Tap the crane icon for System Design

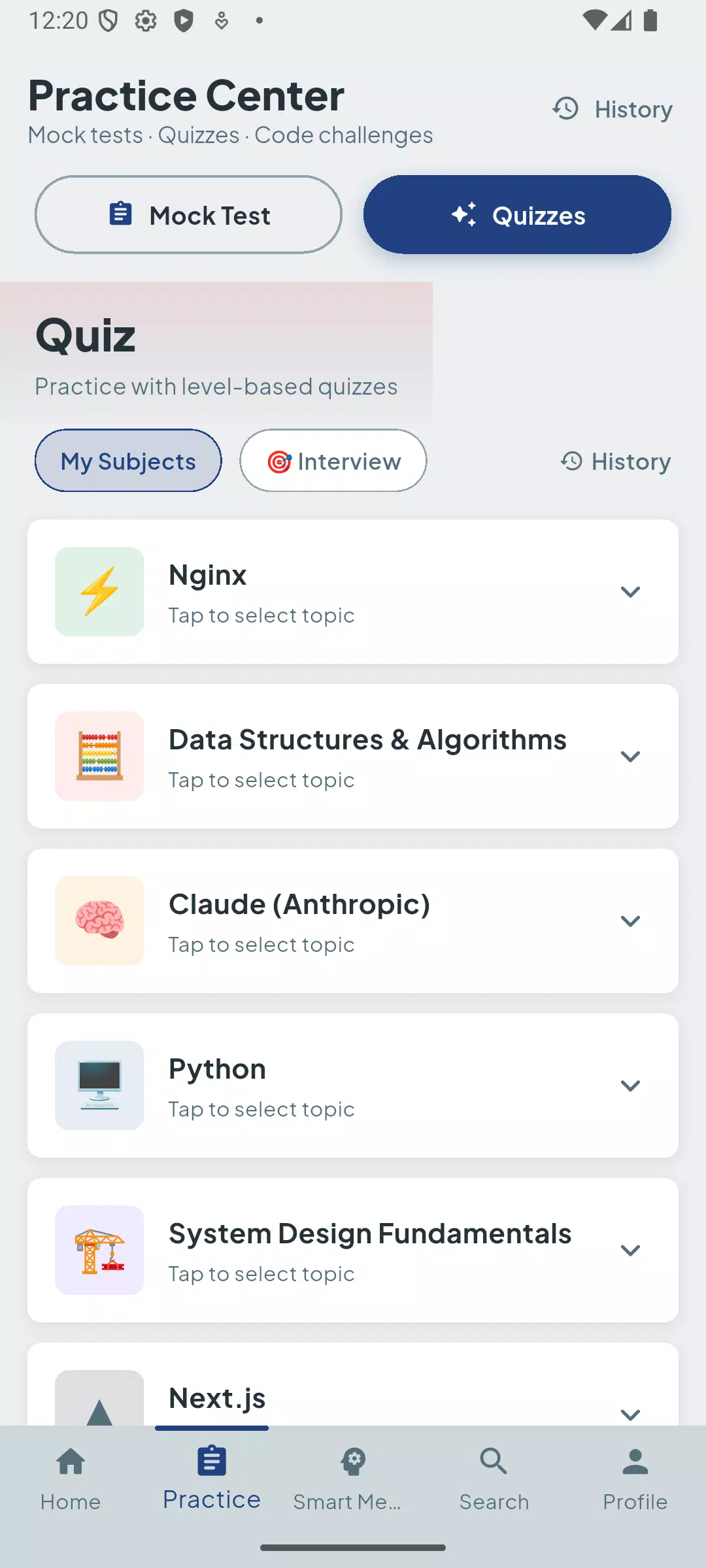(99, 1250)
